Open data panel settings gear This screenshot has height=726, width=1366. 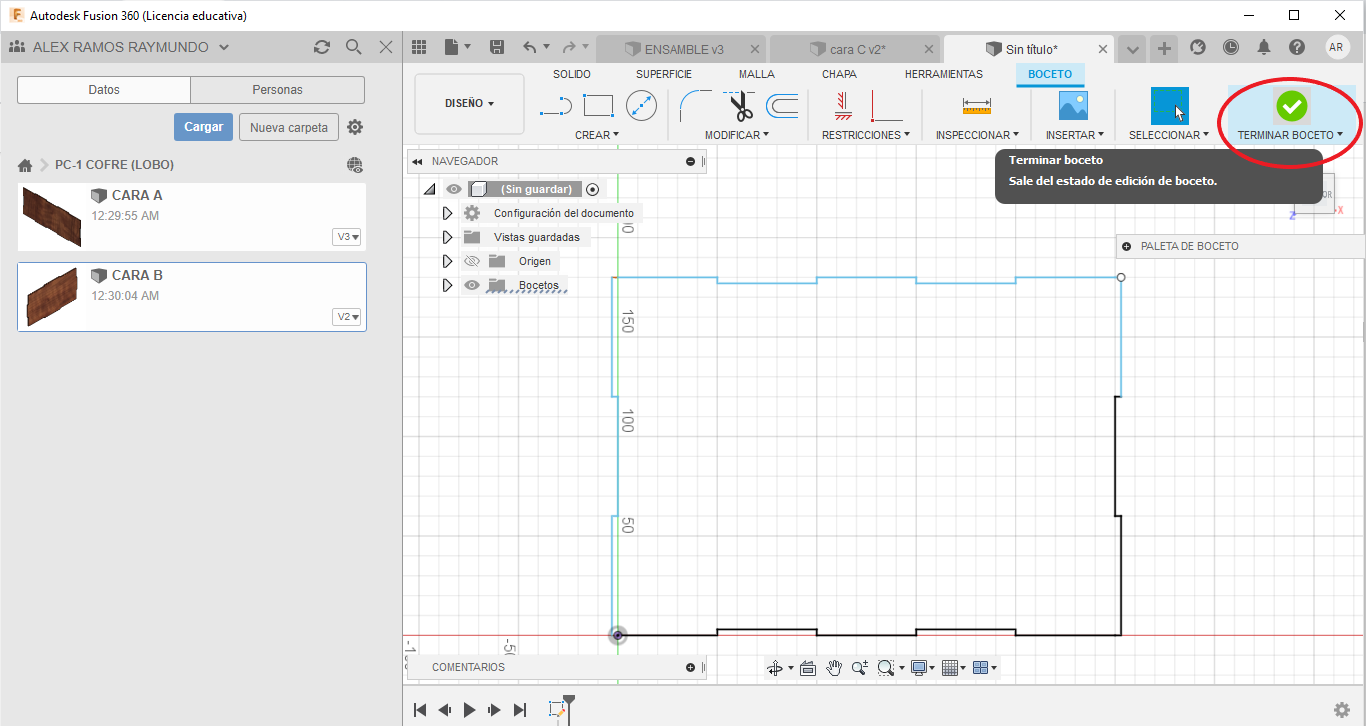[355, 127]
